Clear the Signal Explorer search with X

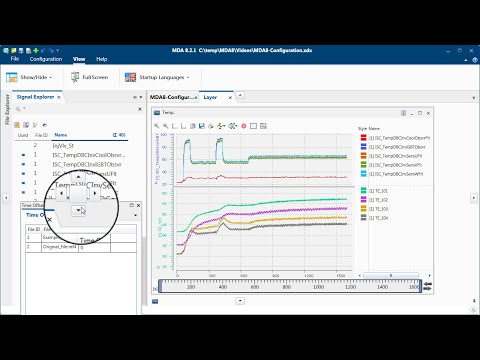pyautogui.click(x=140, y=109)
